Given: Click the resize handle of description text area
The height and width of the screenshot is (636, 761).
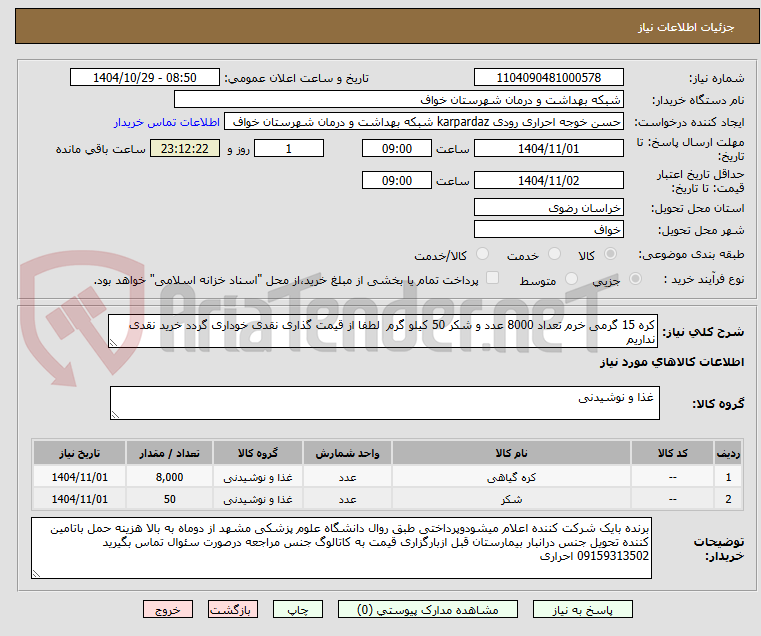Looking at the screenshot, I should [x=113, y=343].
